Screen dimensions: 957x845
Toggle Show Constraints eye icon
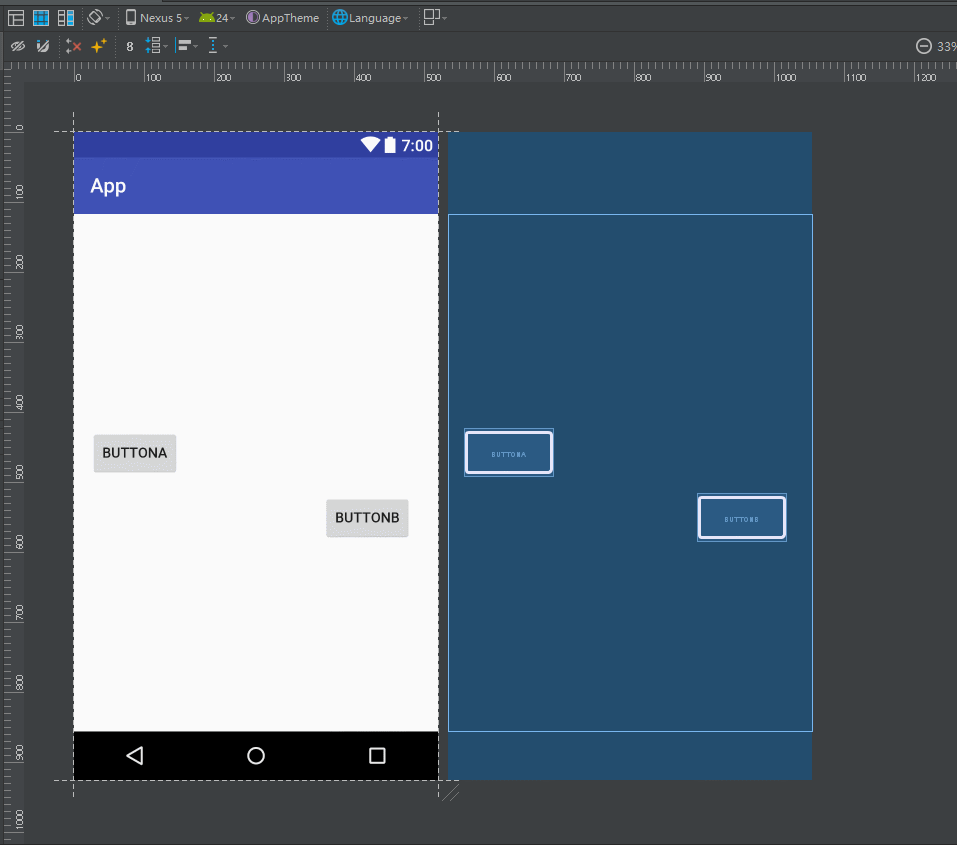pyautogui.click(x=18, y=46)
